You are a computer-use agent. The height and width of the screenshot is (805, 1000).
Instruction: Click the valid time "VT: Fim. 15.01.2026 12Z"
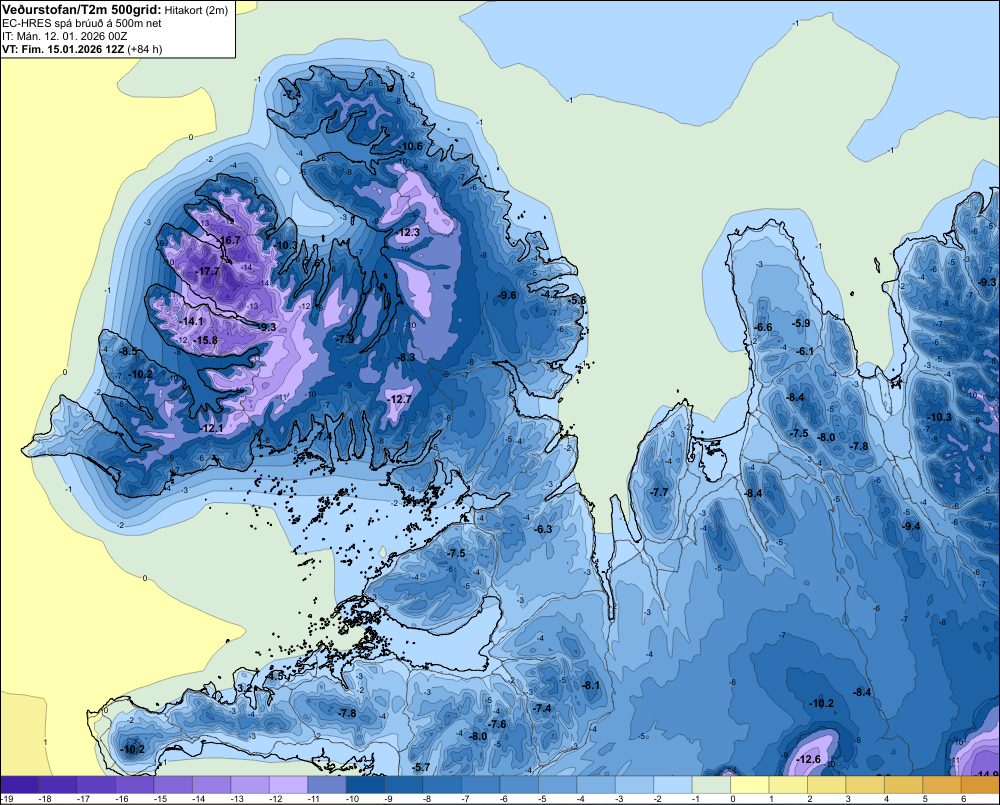coord(63,49)
